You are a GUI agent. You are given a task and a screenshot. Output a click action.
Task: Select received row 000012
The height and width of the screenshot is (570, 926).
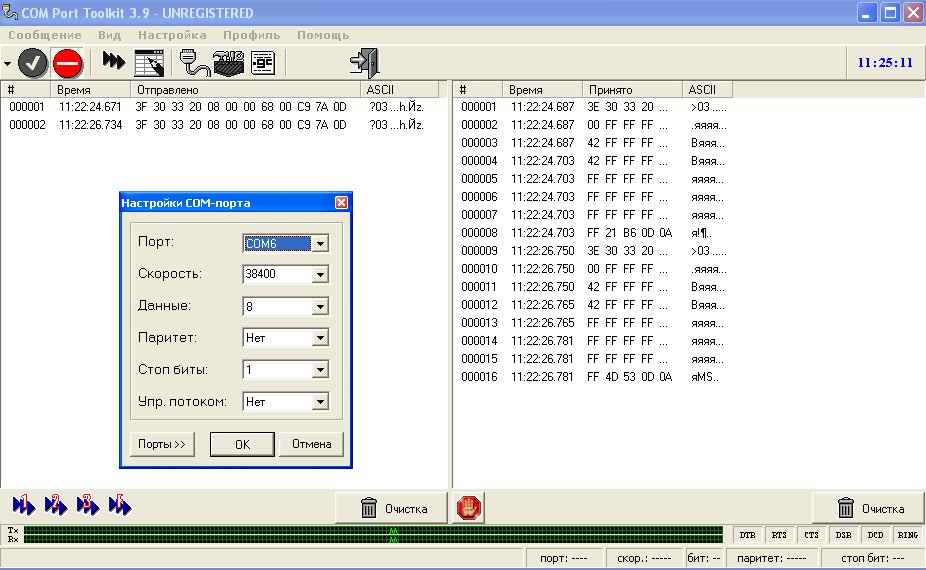click(594, 305)
